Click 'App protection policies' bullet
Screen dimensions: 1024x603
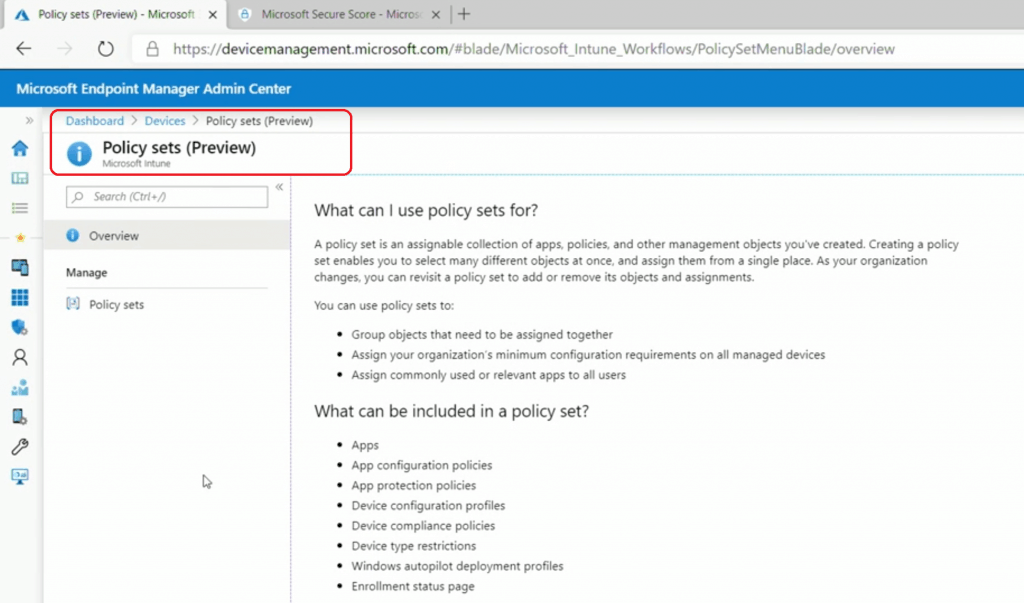tap(413, 485)
